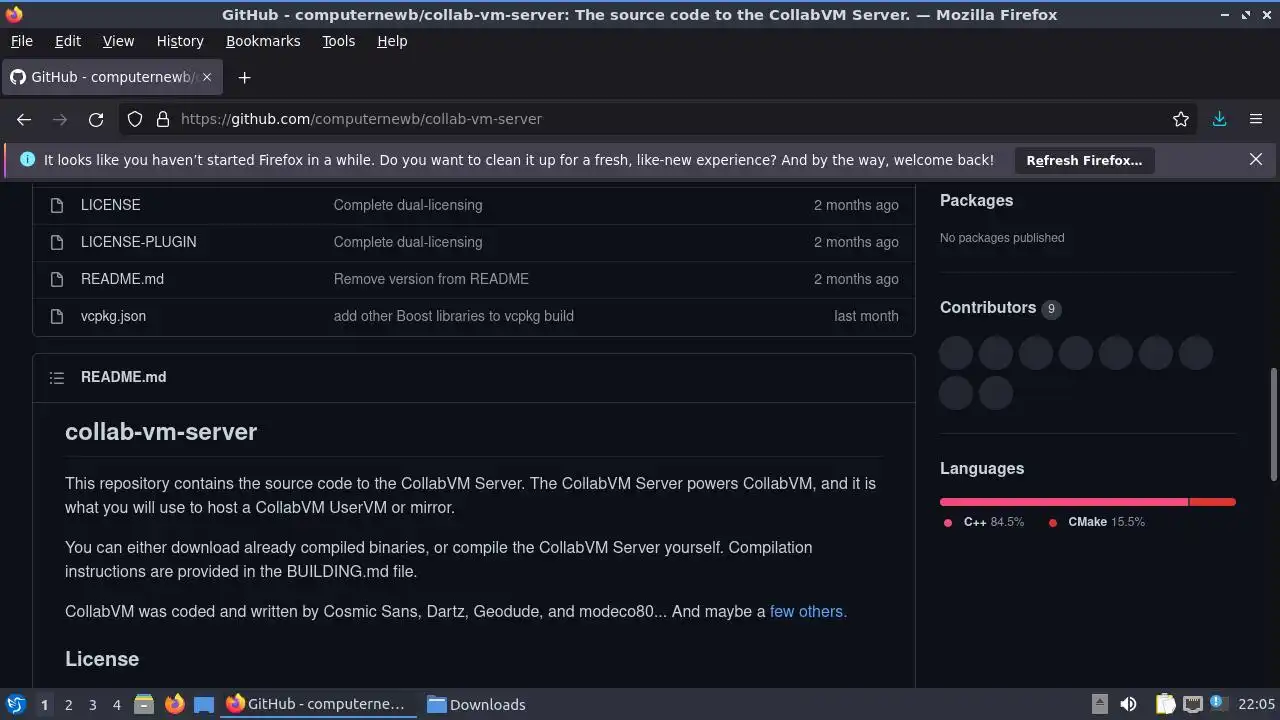The height and width of the screenshot is (720, 1280).
Task: Click the file icon beside README.md
Action: click(x=57, y=279)
